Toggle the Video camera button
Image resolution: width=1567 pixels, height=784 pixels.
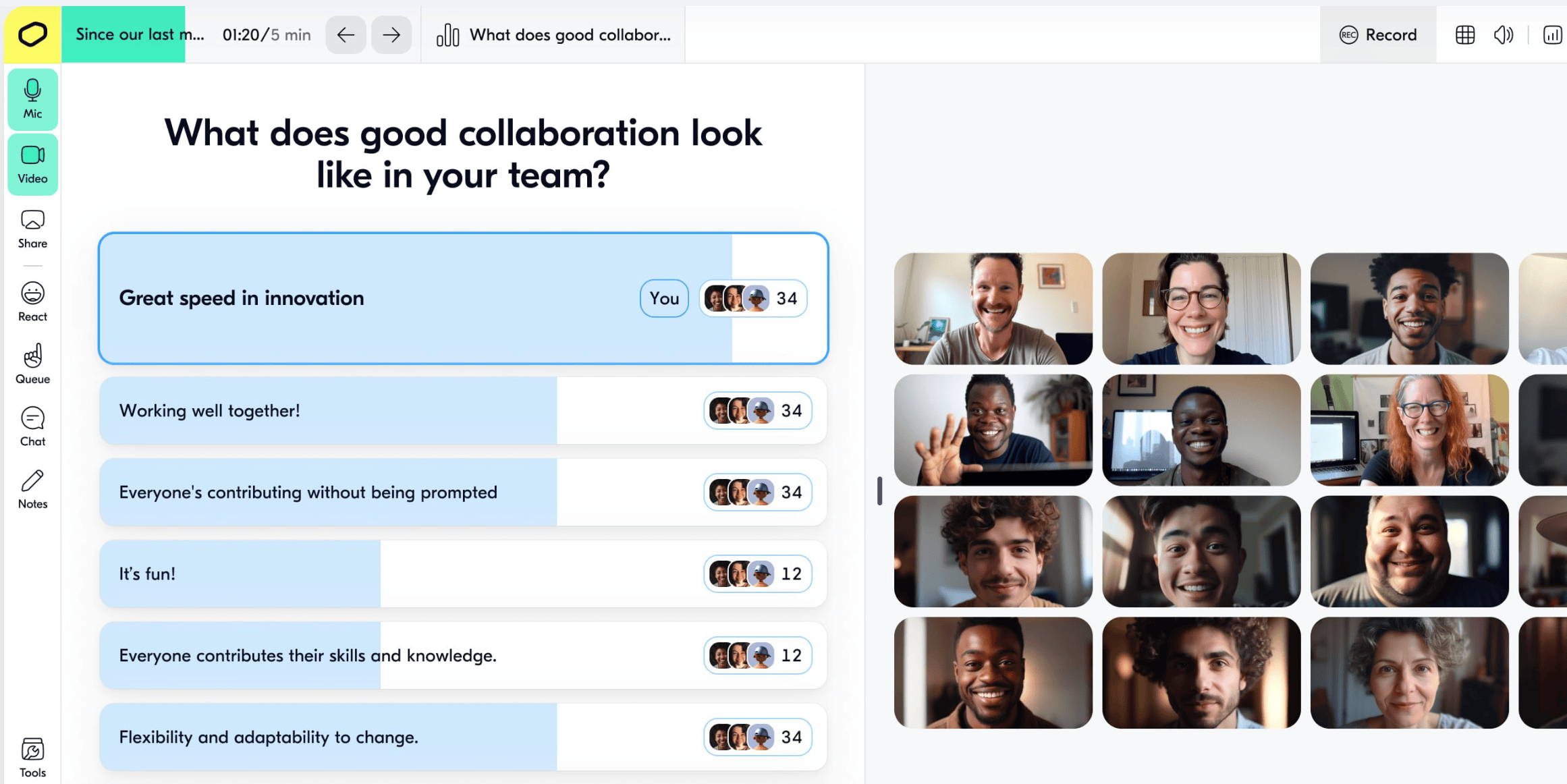tap(32, 164)
